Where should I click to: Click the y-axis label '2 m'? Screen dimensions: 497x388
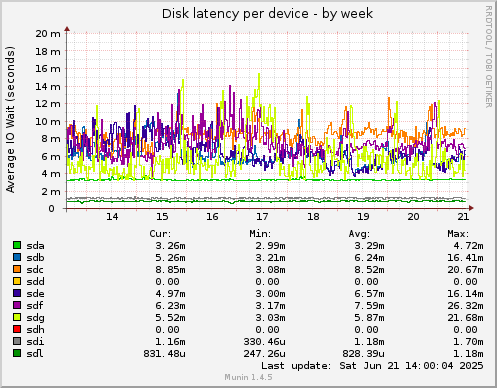[x=51, y=192]
